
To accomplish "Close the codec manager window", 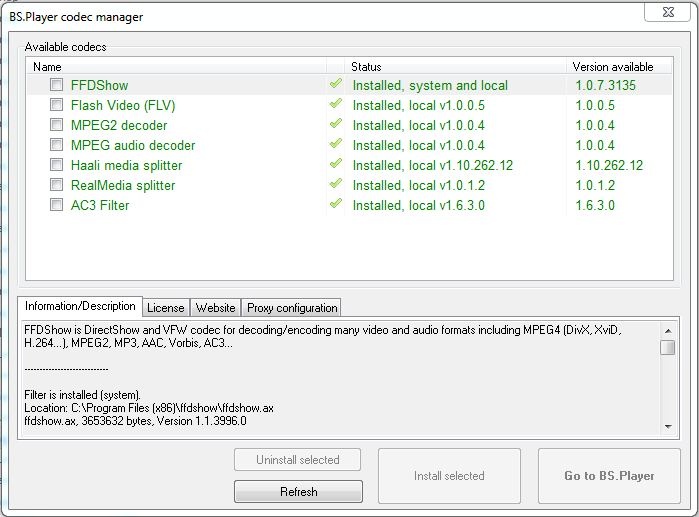I will (x=668, y=12).
